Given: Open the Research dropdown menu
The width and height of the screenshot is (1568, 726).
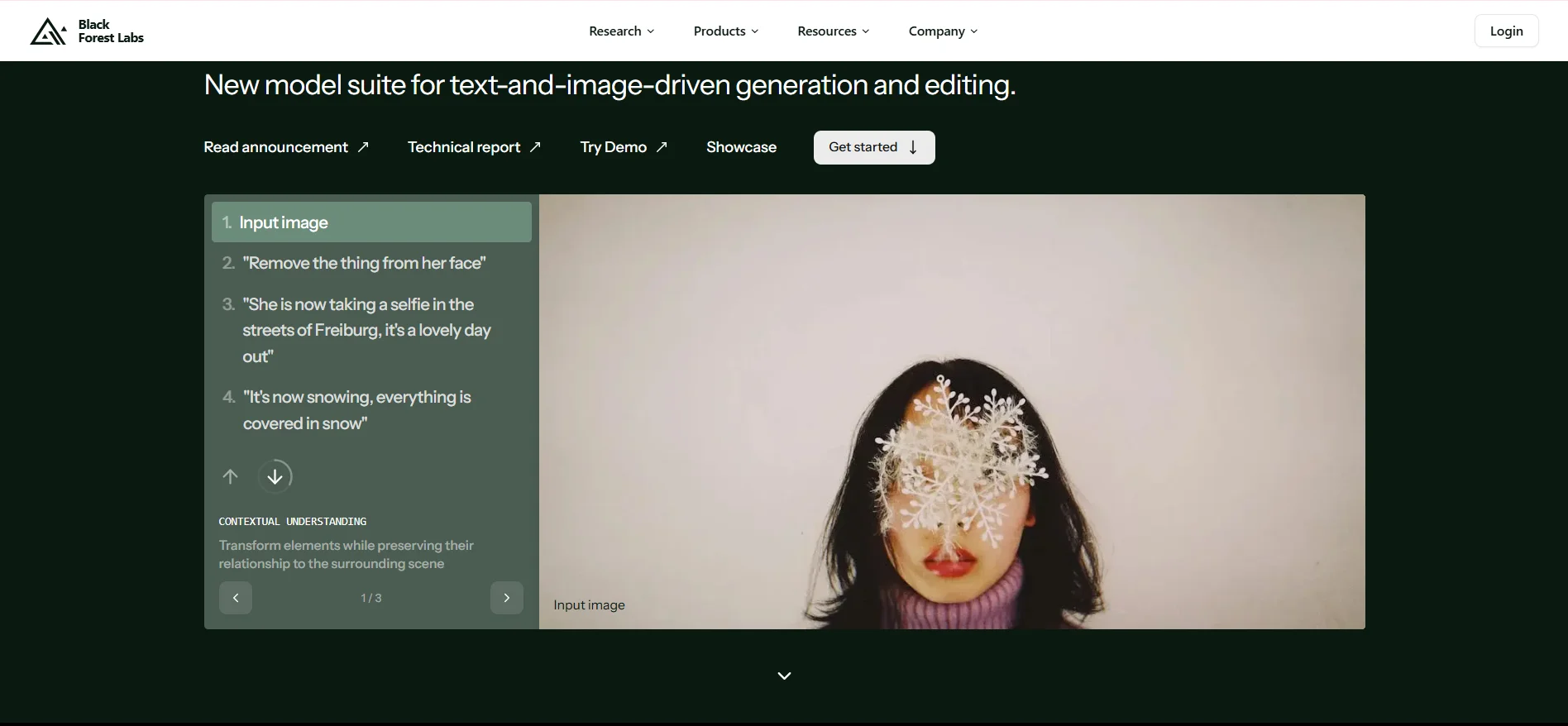Looking at the screenshot, I should (621, 31).
